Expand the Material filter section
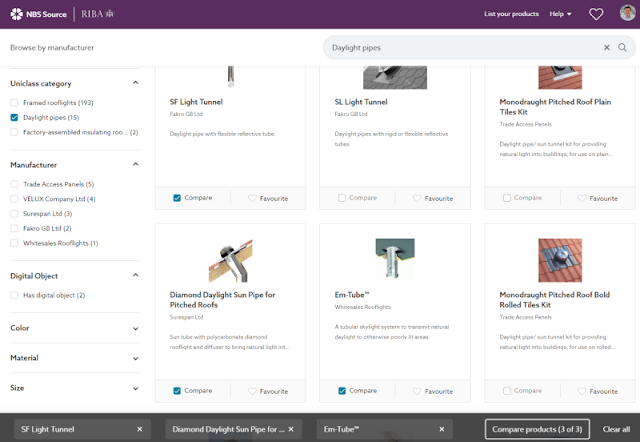This screenshot has width=640, height=442. tap(136, 358)
